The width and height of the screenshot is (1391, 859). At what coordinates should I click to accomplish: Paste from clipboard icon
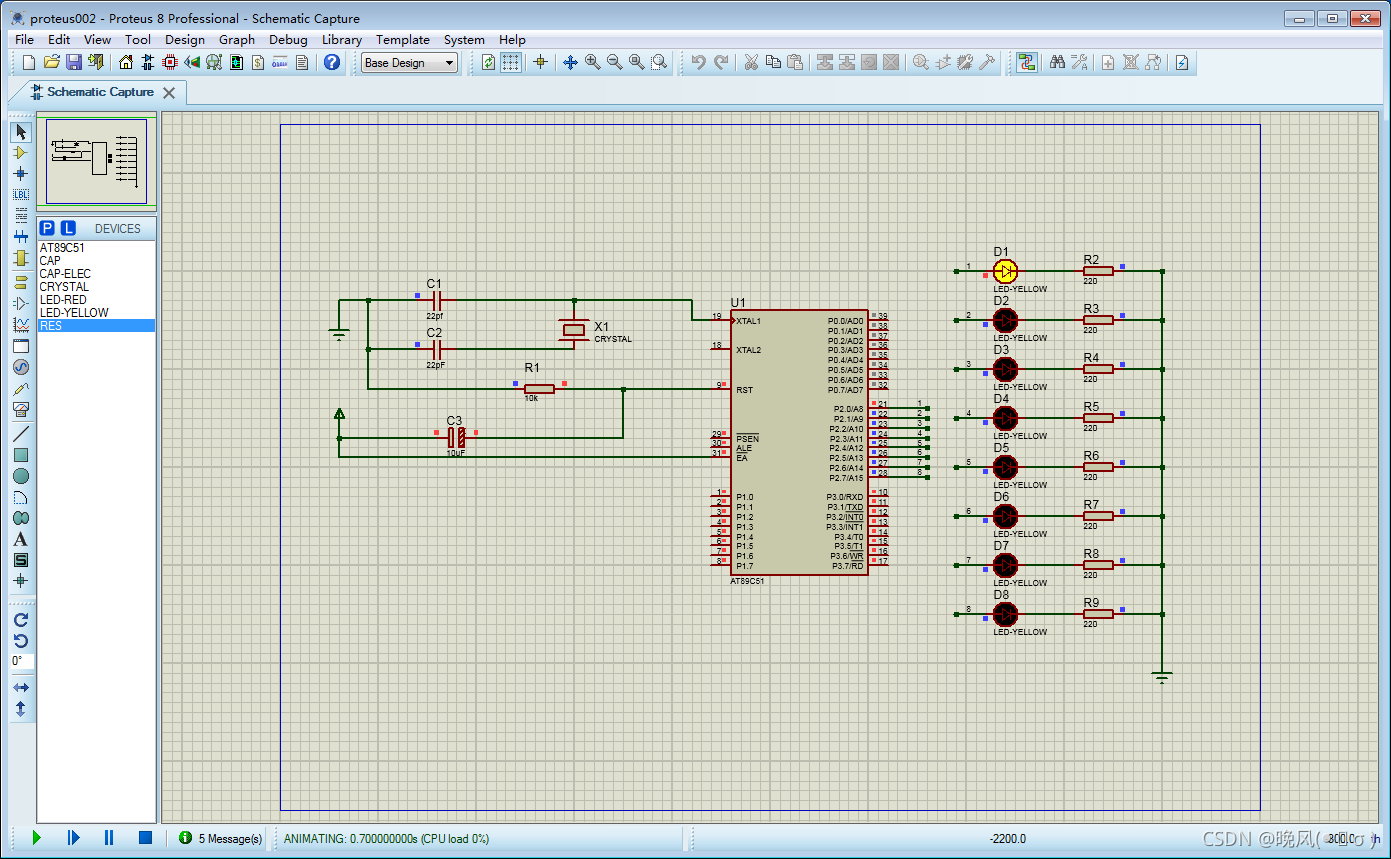(x=795, y=62)
